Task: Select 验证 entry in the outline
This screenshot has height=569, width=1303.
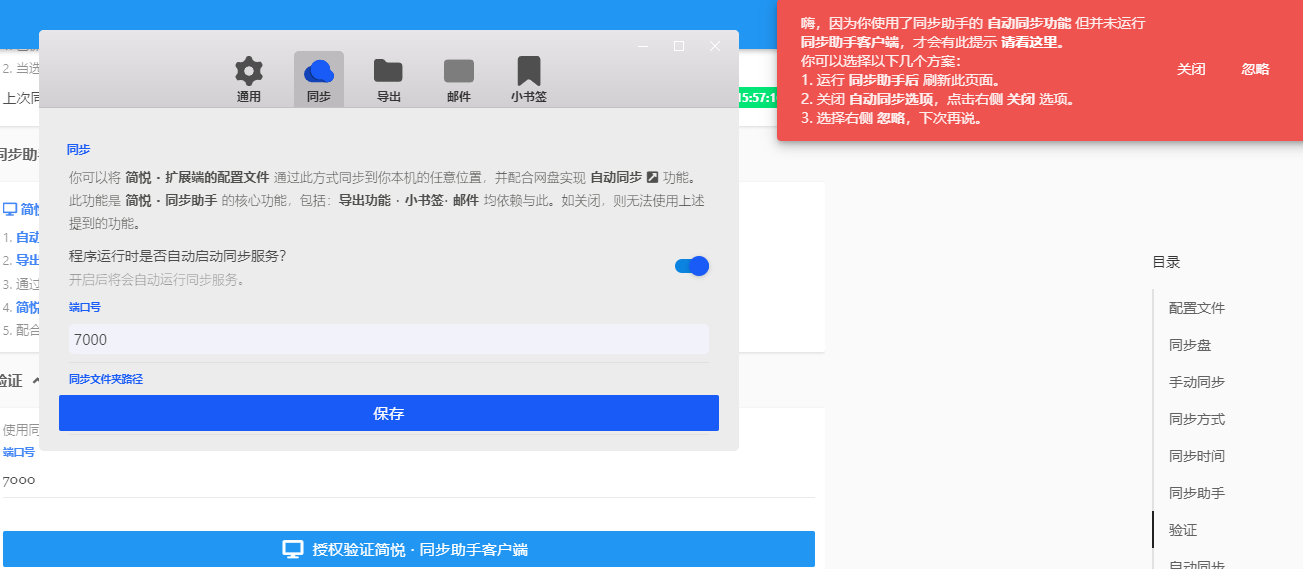Action: point(1183,530)
